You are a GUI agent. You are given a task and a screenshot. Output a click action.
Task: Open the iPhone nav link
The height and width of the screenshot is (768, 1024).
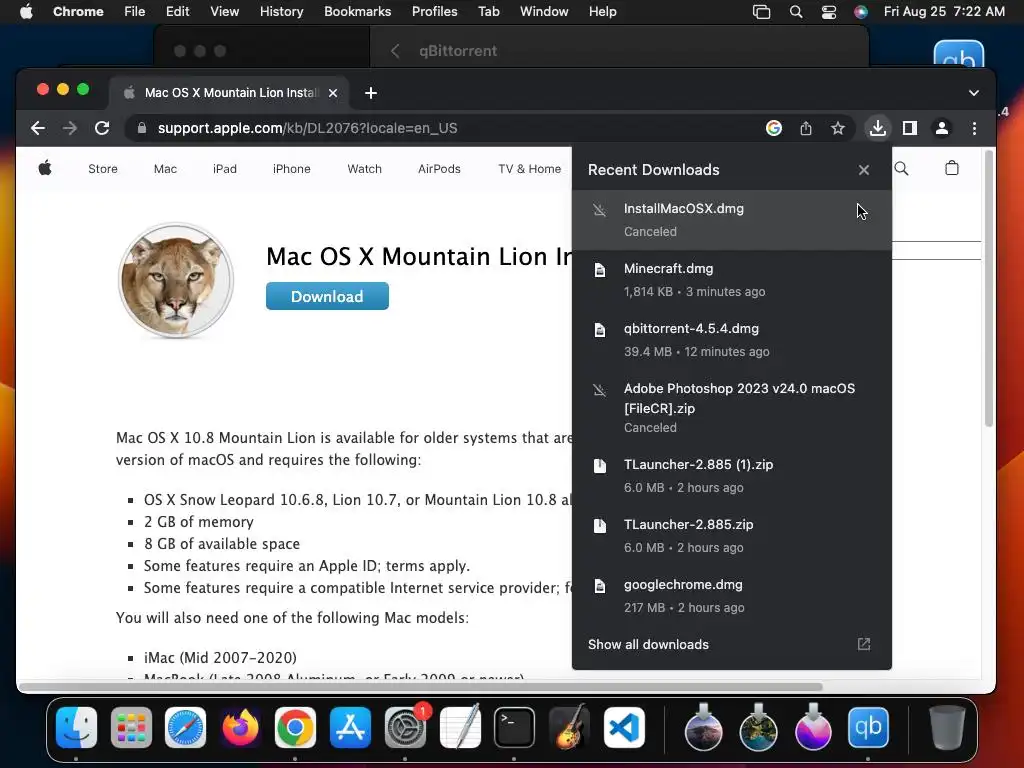[x=291, y=168]
